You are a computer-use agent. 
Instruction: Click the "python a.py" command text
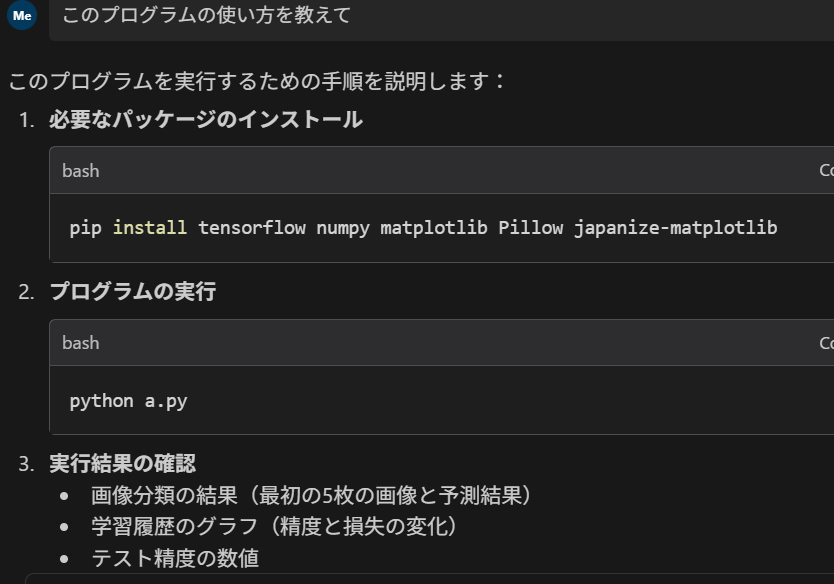[128, 401]
